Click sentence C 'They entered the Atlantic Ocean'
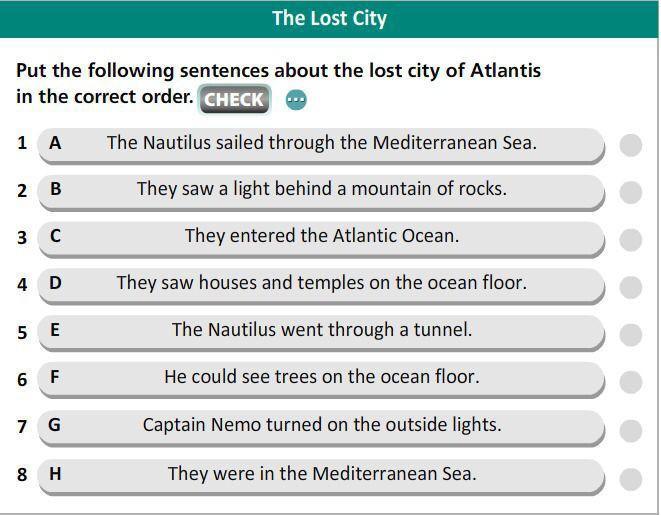The height and width of the screenshot is (515, 661). (x=321, y=239)
